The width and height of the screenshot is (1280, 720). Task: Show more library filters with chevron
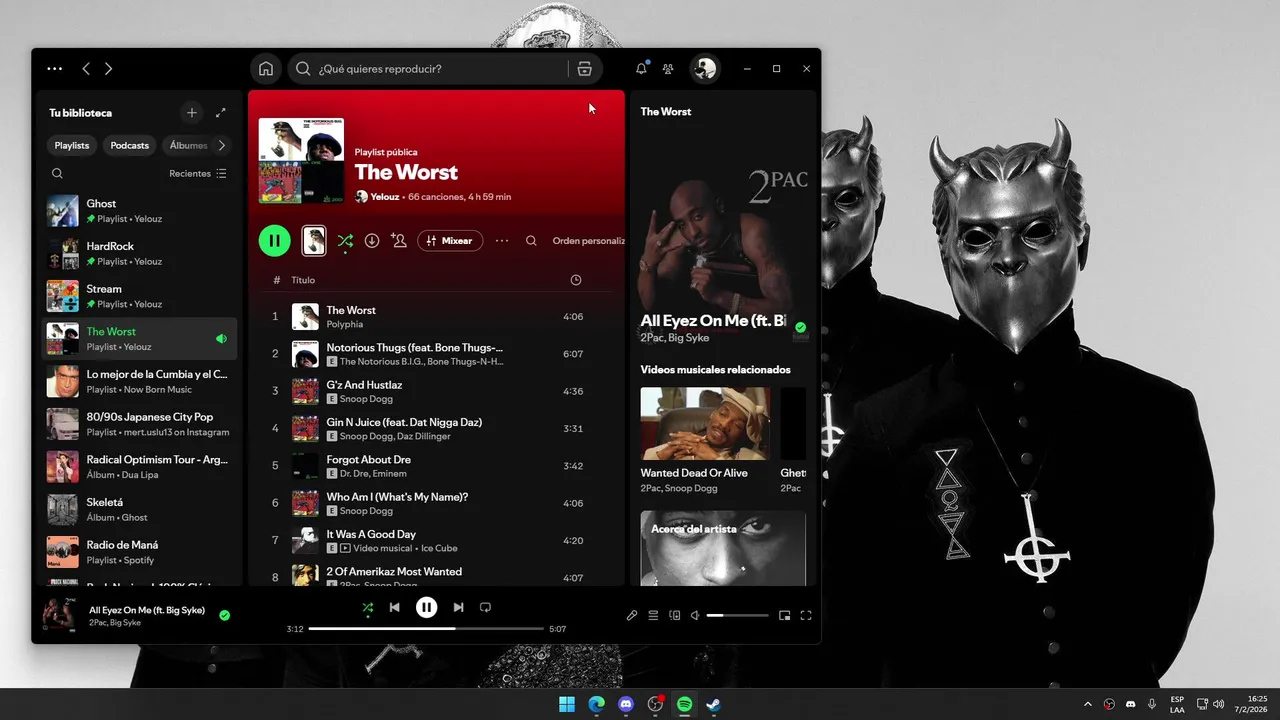pyautogui.click(x=222, y=145)
